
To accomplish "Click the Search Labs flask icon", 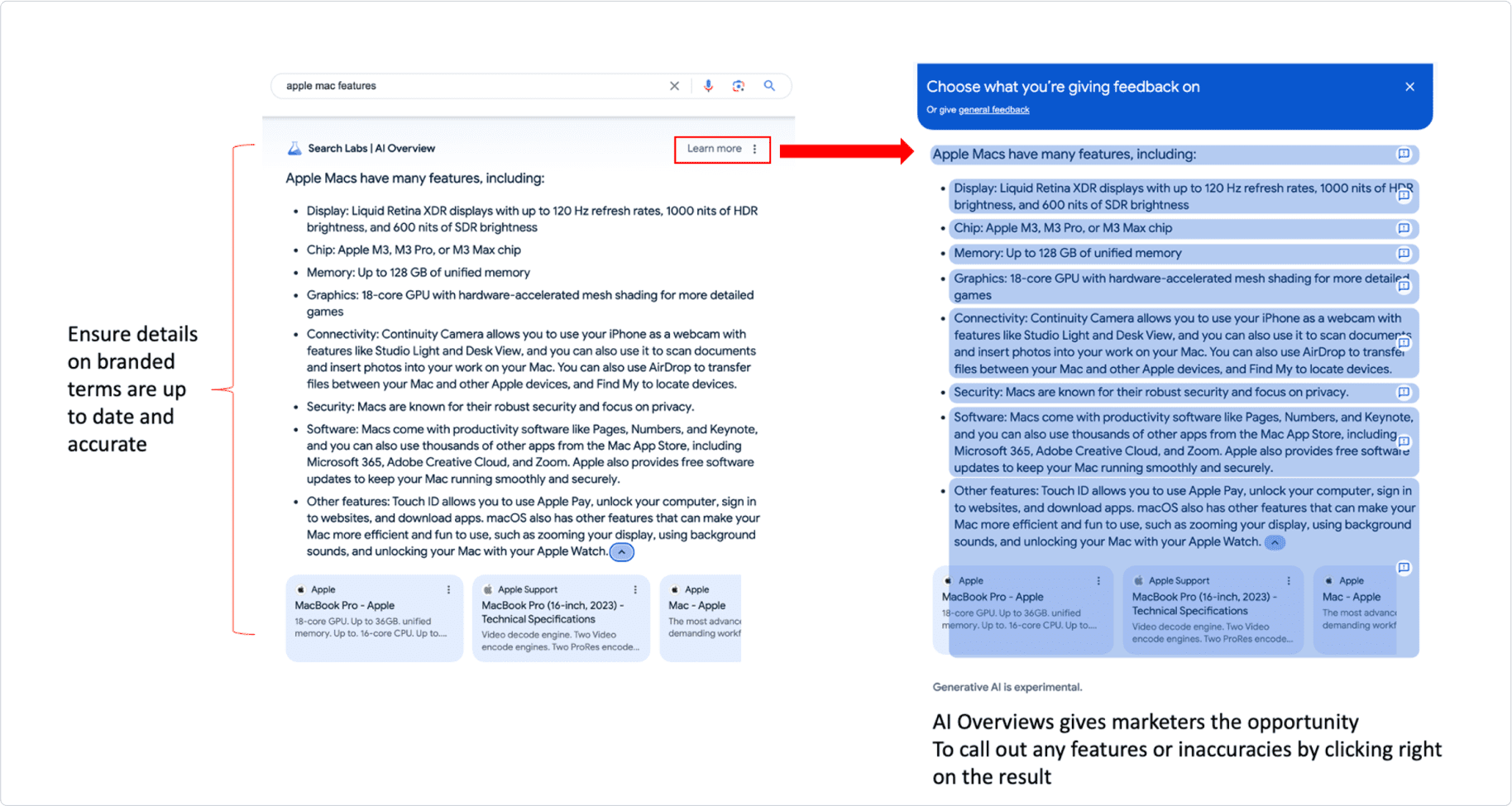I will click(294, 149).
